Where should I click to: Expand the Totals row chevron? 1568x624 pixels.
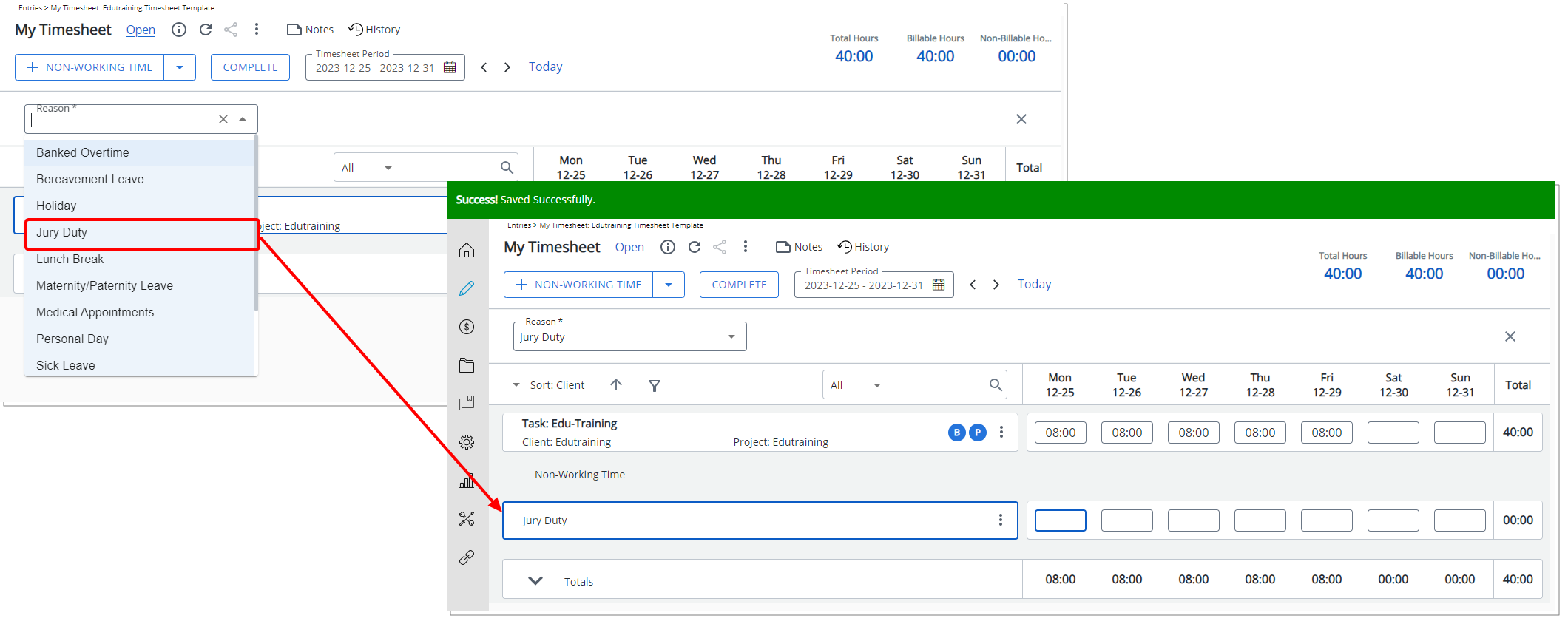[535, 581]
